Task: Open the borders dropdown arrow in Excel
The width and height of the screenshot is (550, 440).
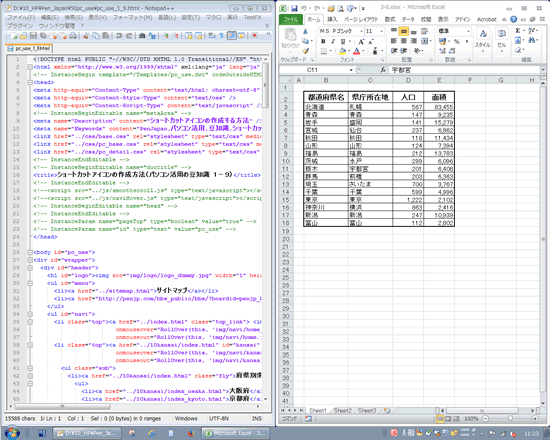Action: pos(330,51)
